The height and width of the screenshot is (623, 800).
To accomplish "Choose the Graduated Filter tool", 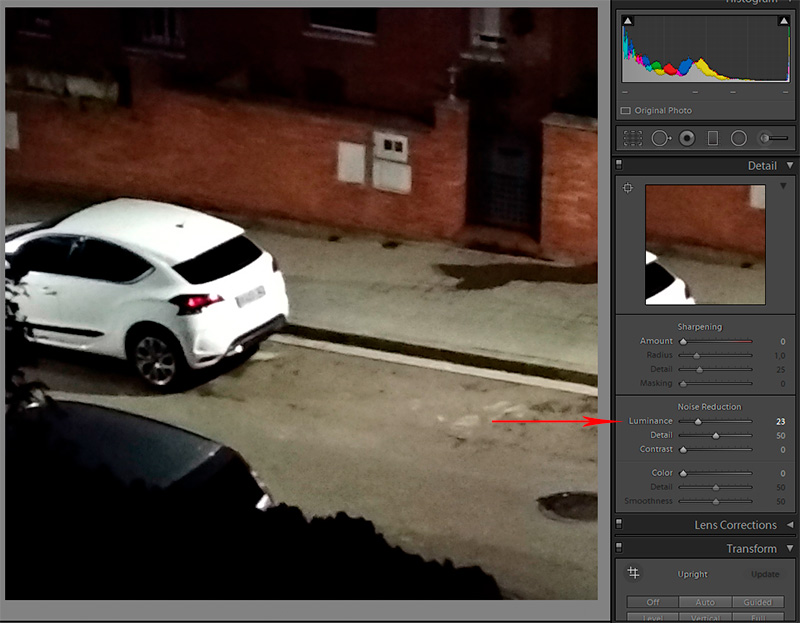I will pyautogui.click(x=713, y=139).
